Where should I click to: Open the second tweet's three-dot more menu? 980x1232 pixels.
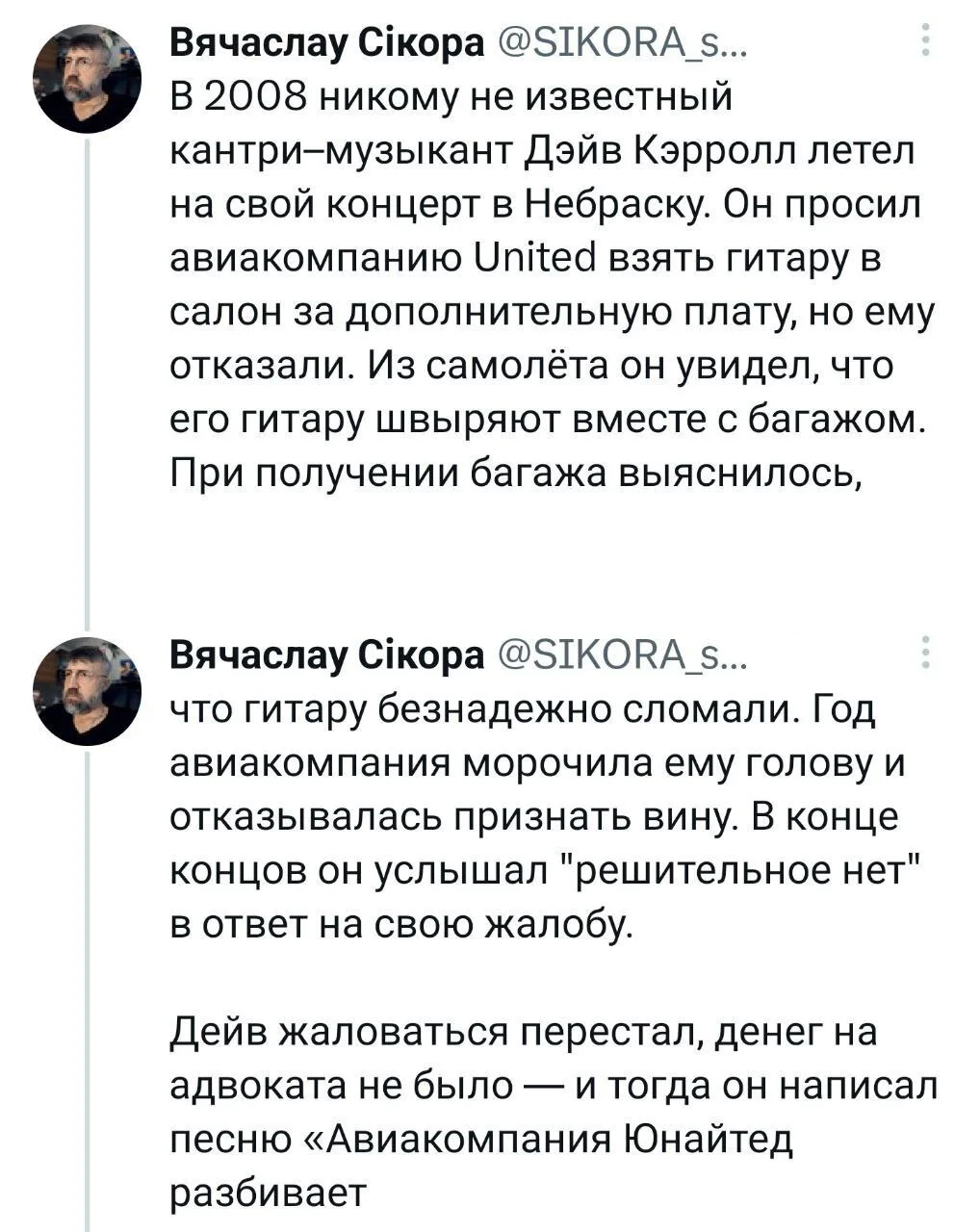[925, 653]
